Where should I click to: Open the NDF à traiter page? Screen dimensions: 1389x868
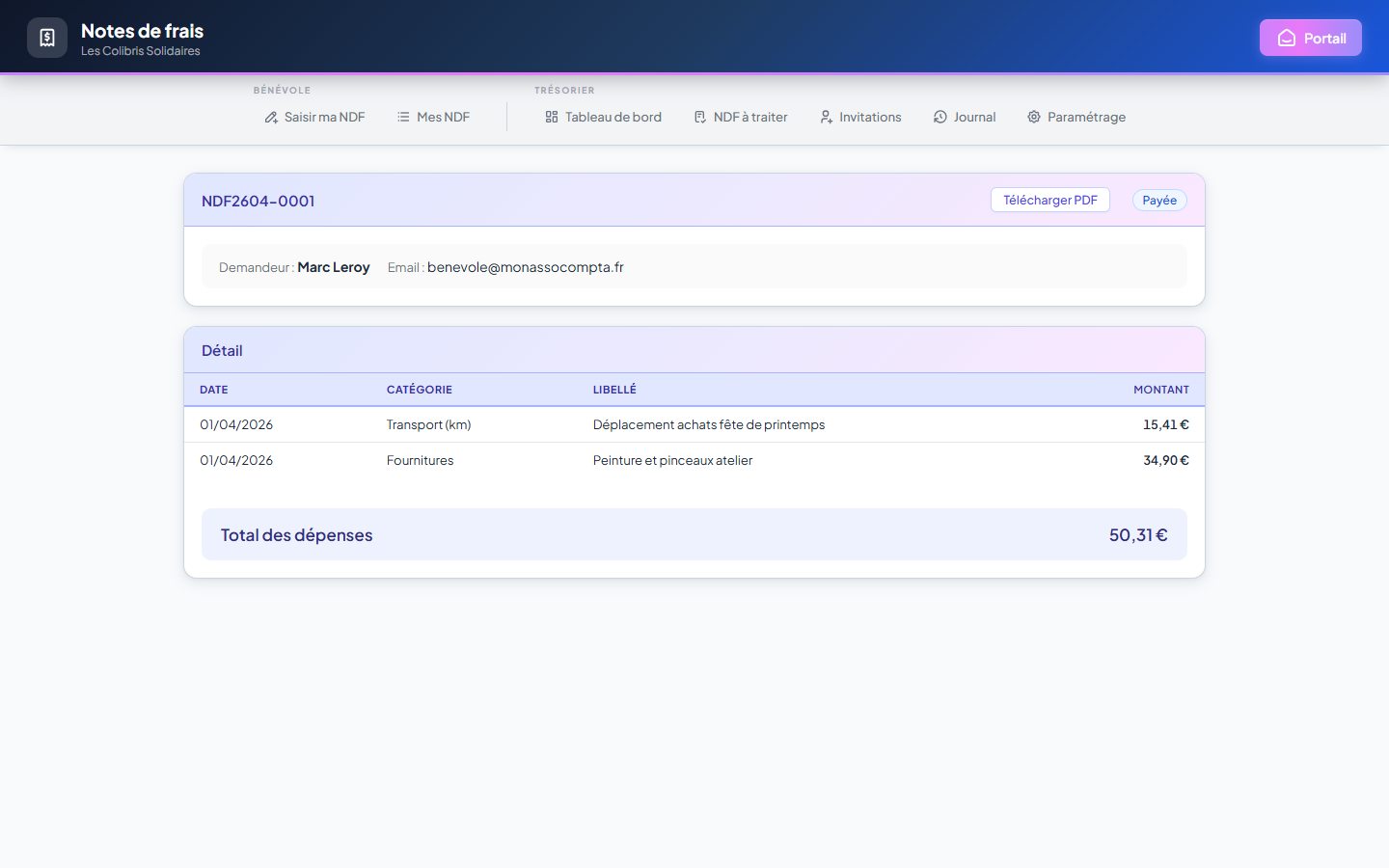(741, 117)
